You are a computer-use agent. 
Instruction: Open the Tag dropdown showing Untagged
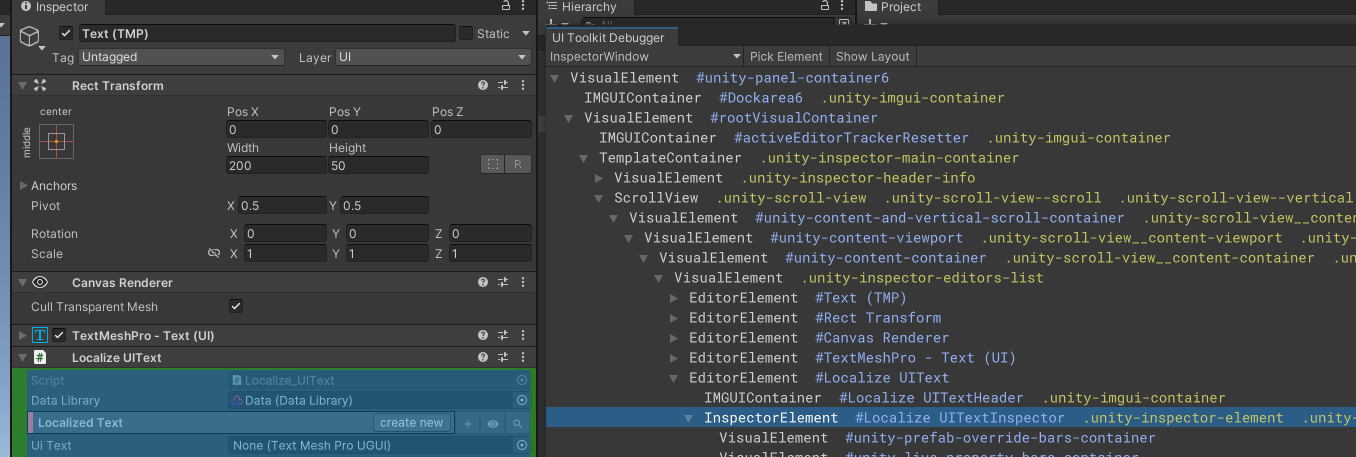(x=181, y=57)
